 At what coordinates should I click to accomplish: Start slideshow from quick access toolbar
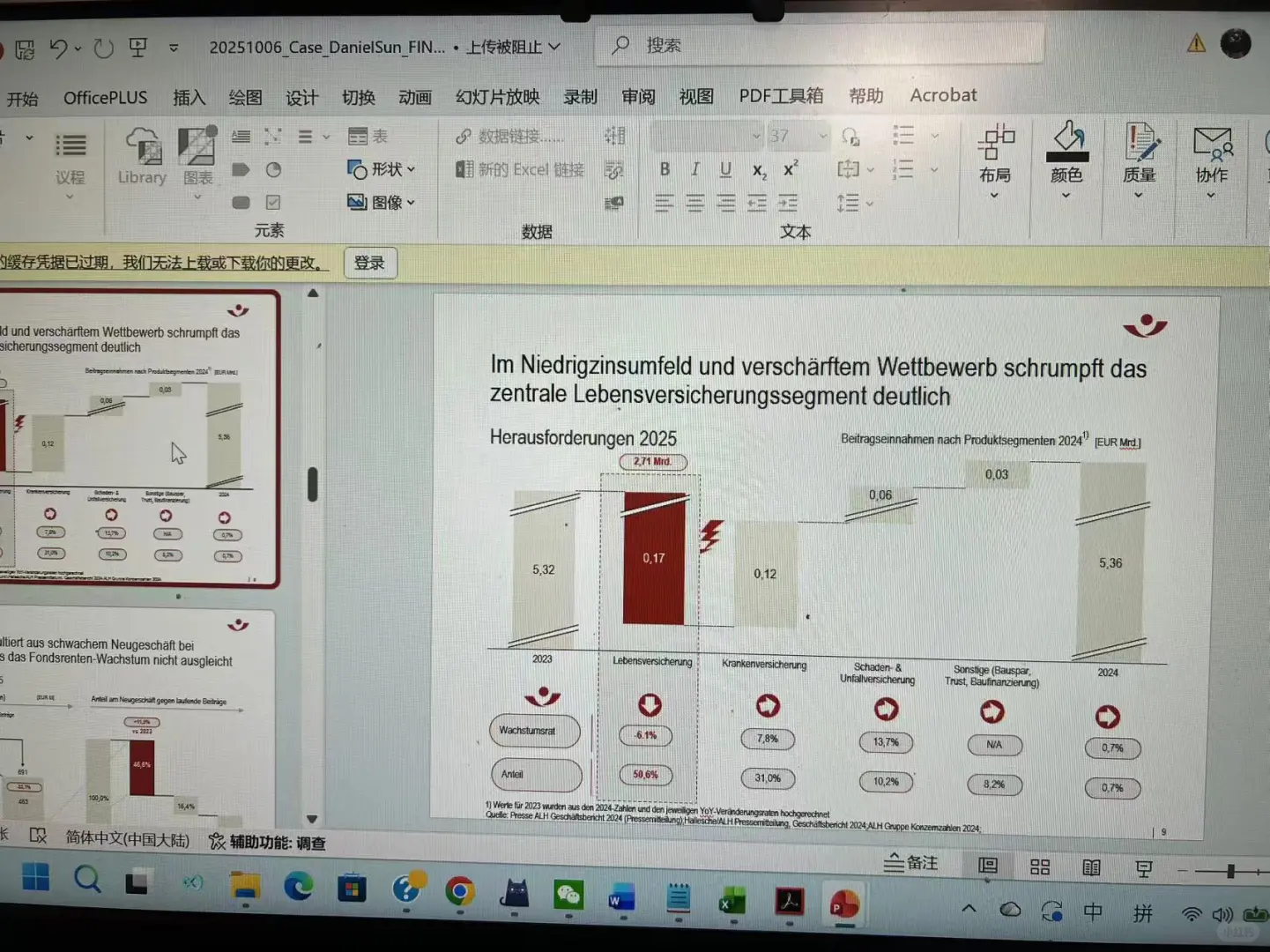138,47
